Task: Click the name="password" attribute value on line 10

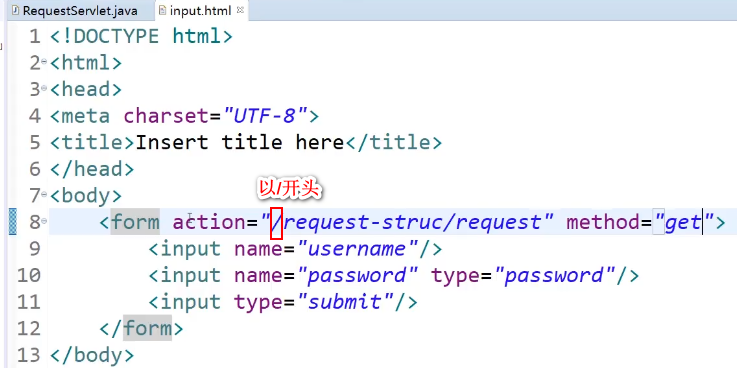Action: (358, 275)
